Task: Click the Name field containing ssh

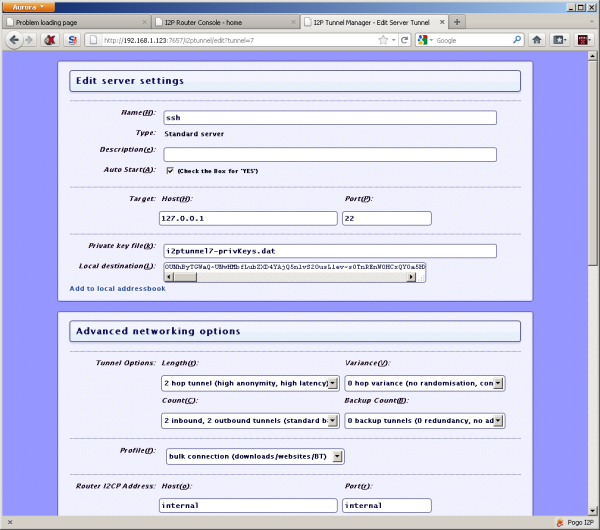Action: pyautogui.click(x=330, y=117)
